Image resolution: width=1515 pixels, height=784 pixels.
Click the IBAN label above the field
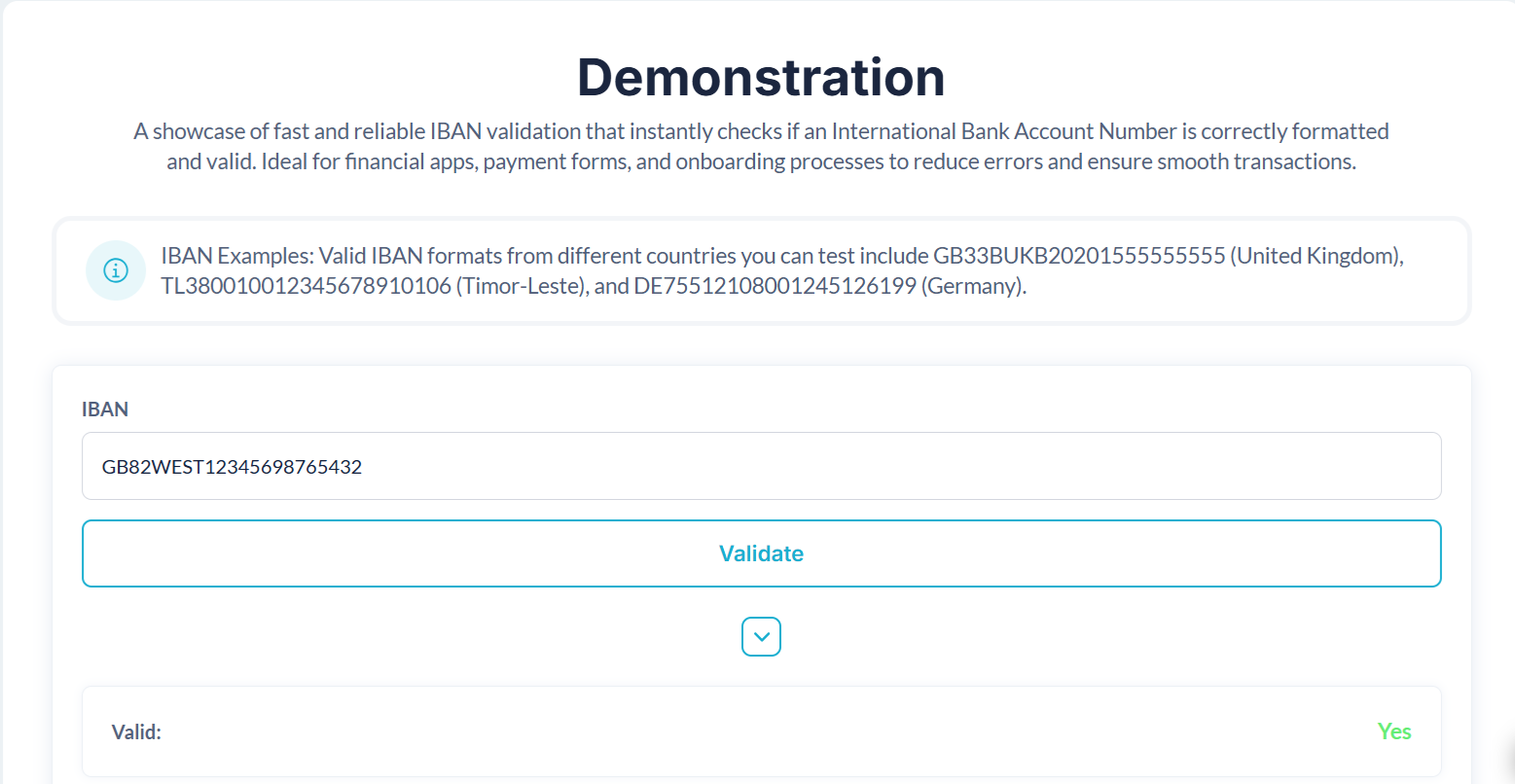coord(105,410)
